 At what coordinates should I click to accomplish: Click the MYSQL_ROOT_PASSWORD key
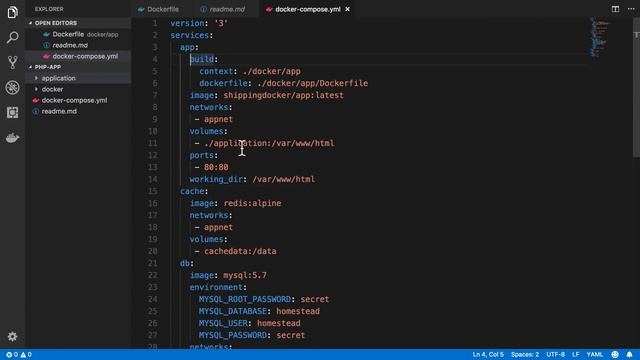245,299
